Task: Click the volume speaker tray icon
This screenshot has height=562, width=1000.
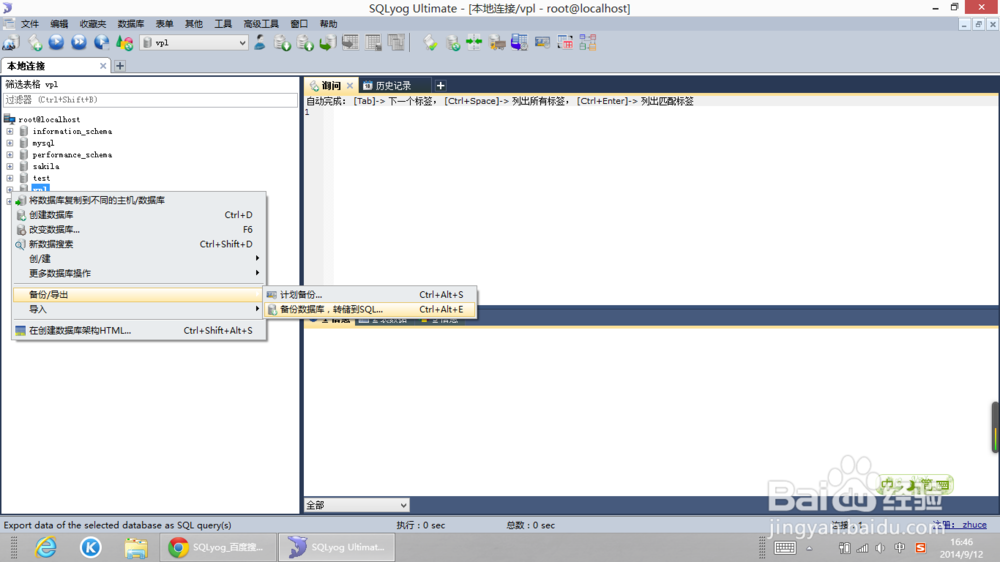Action: click(x=881, y=548)
